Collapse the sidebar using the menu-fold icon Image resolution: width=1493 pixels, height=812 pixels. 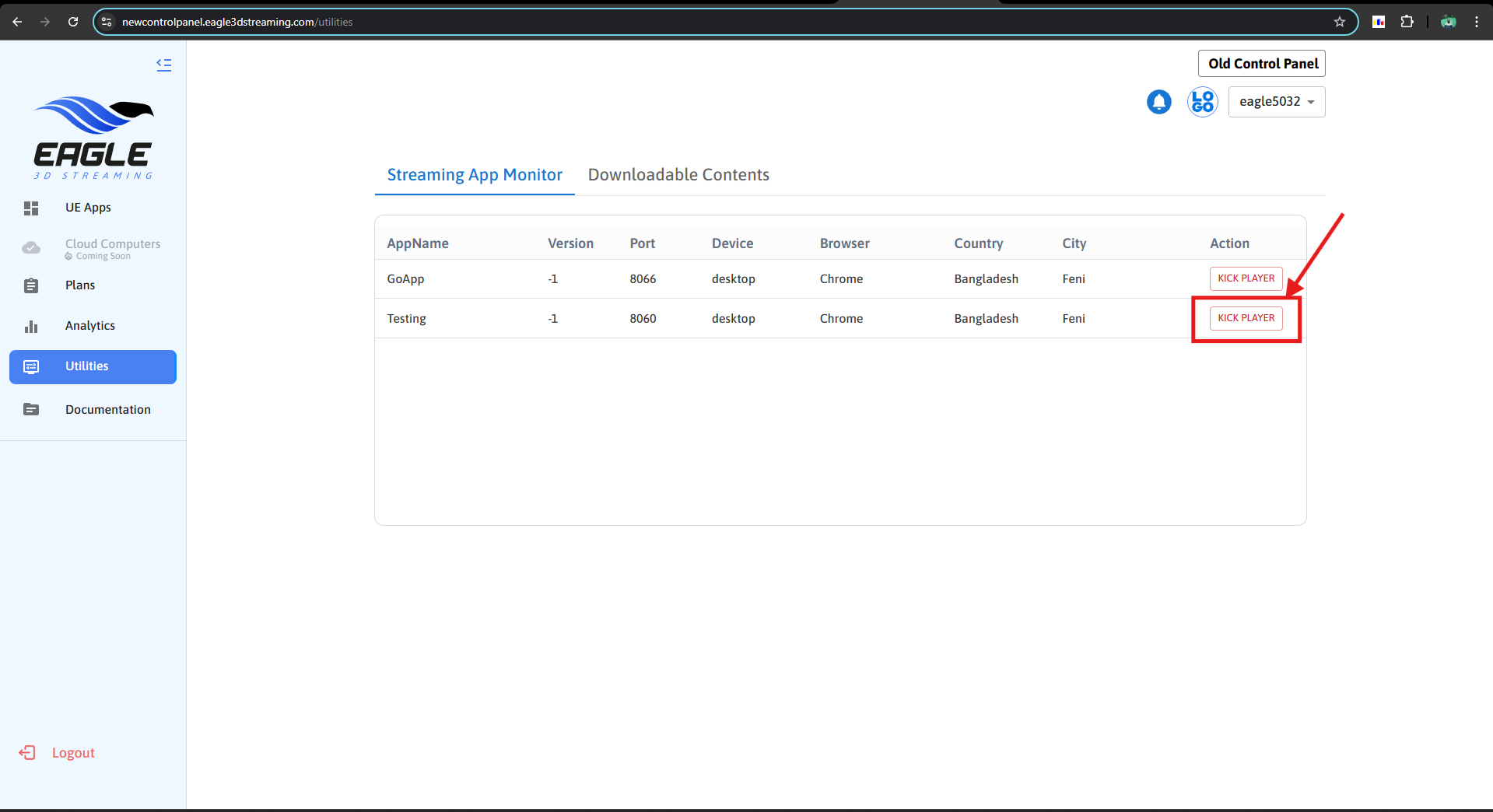(x=163, y=65)
